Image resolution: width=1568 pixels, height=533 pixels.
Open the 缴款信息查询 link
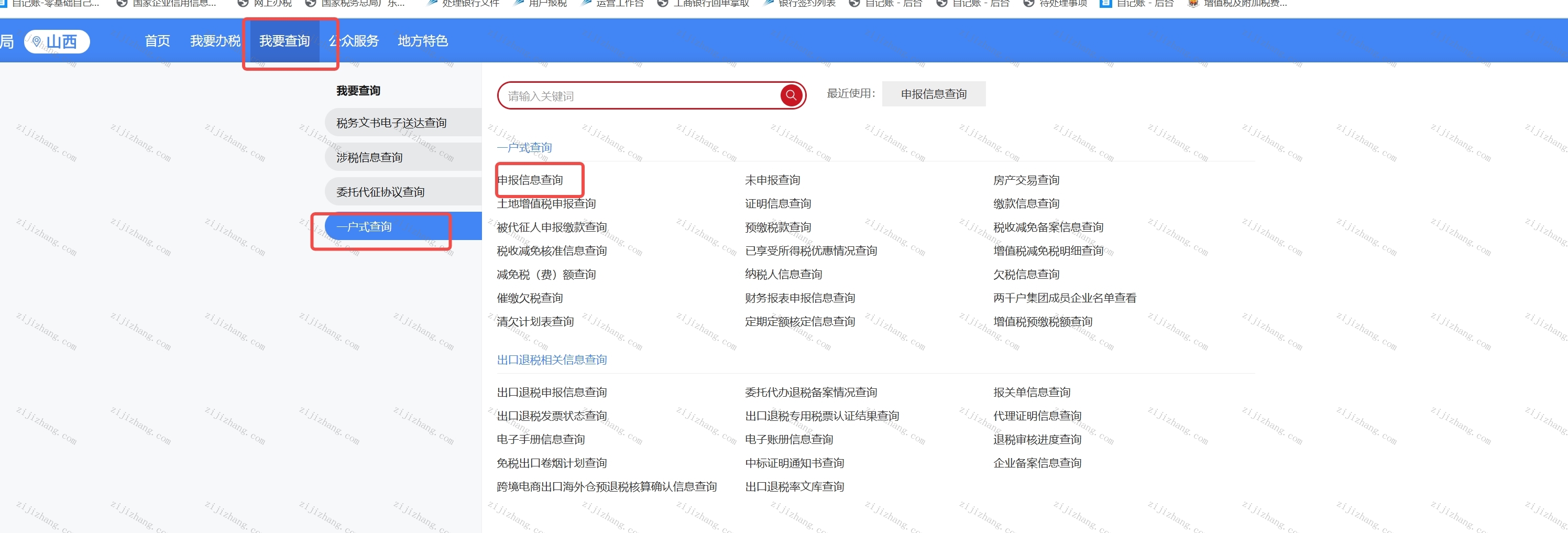(x=1026, y=203)
